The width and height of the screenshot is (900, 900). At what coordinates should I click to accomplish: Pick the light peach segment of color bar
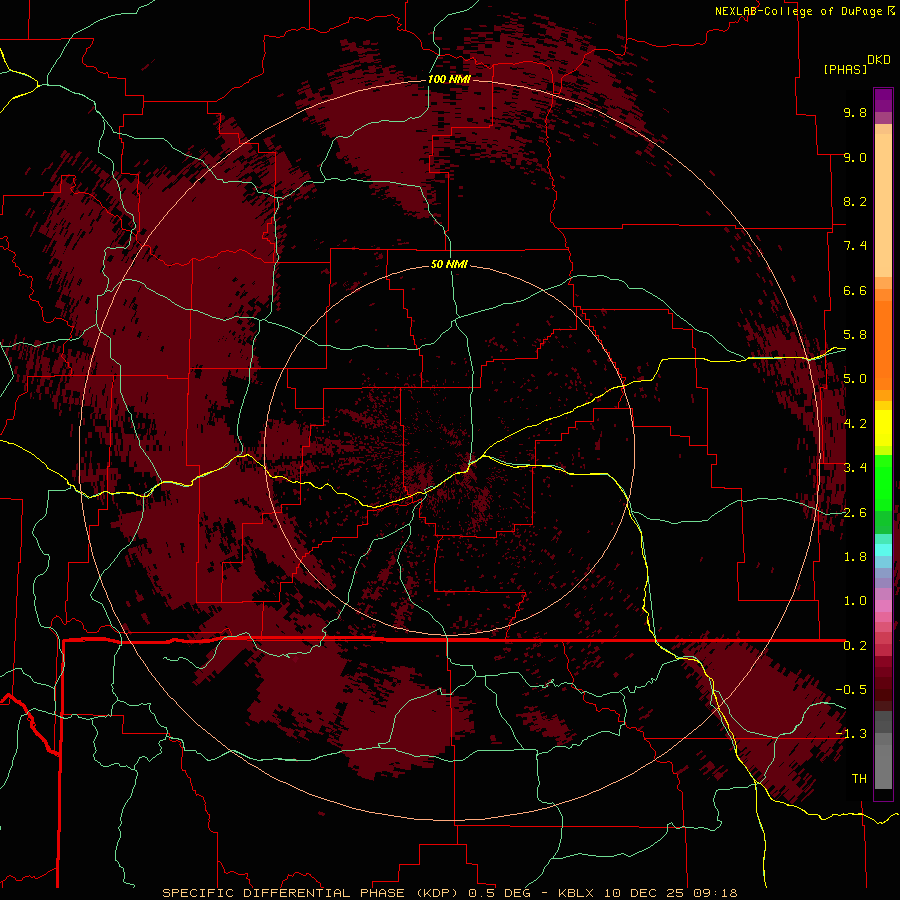tap(883, 205)
